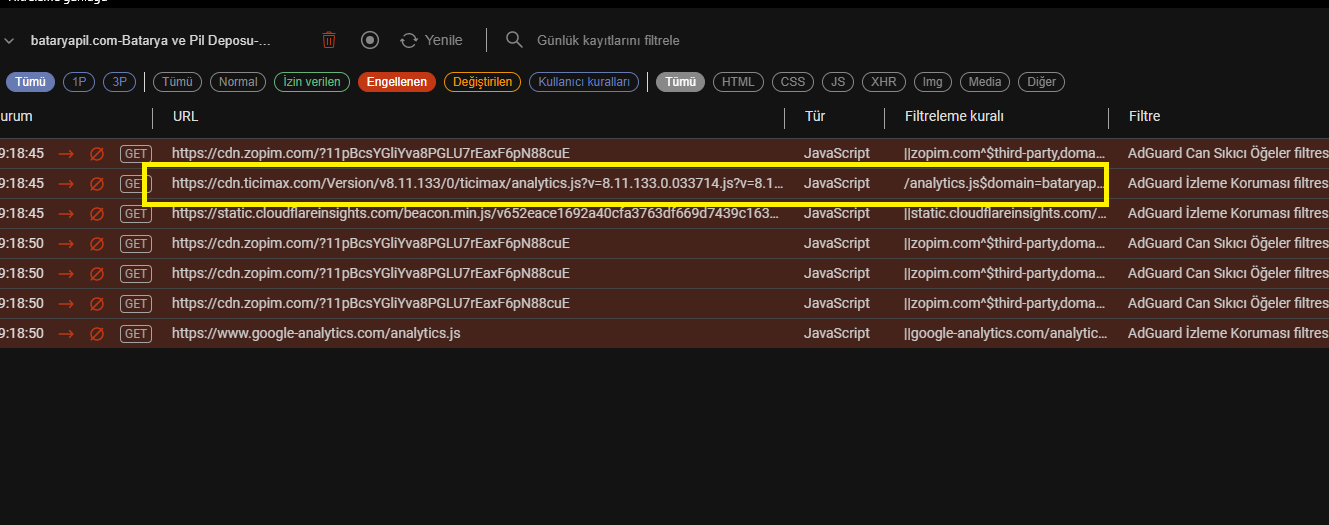Show only Değiştirilen requests
The image size is (1329, 525).
[x=483, y=82]
